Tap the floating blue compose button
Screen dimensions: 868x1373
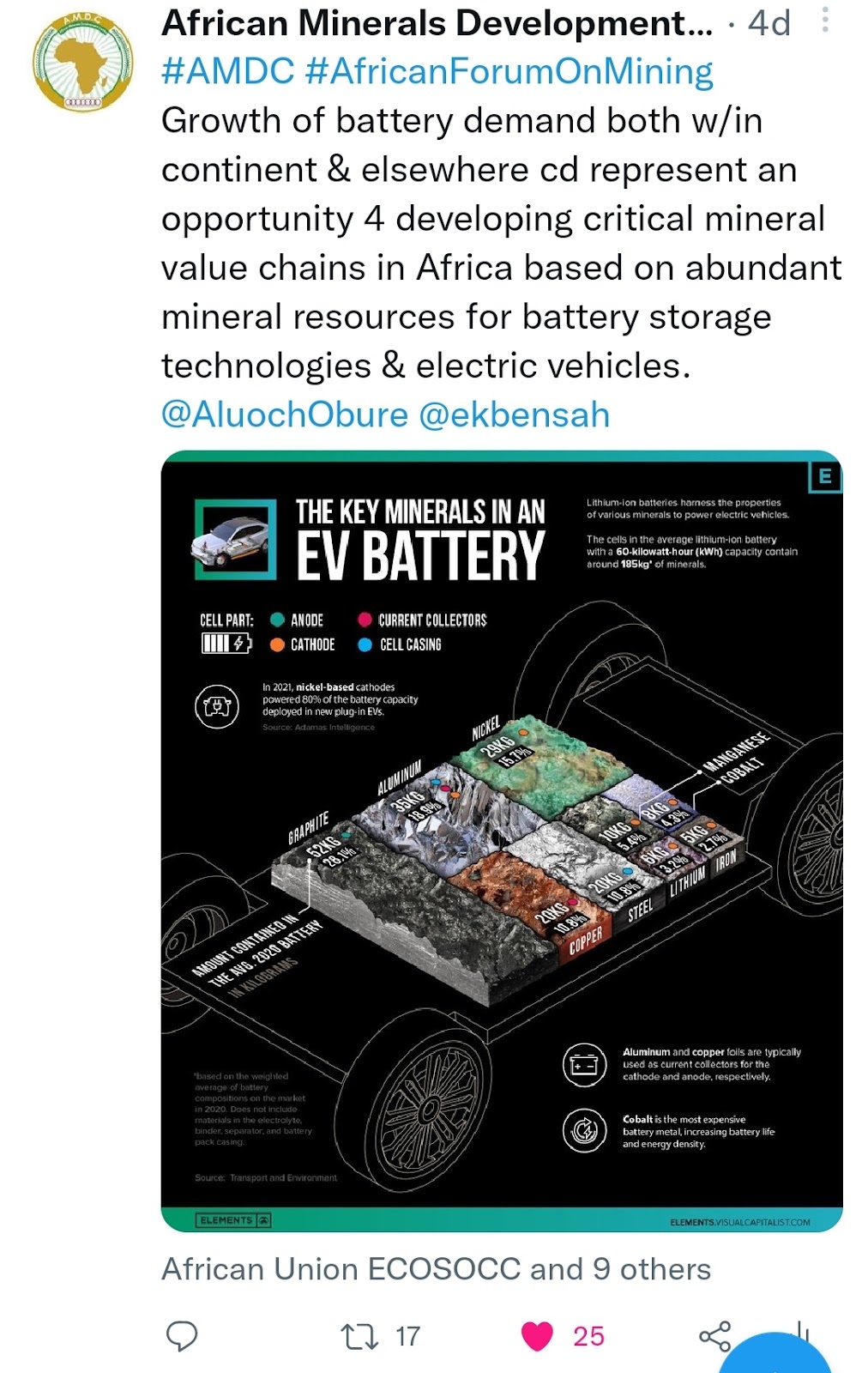pos(776,1353)
